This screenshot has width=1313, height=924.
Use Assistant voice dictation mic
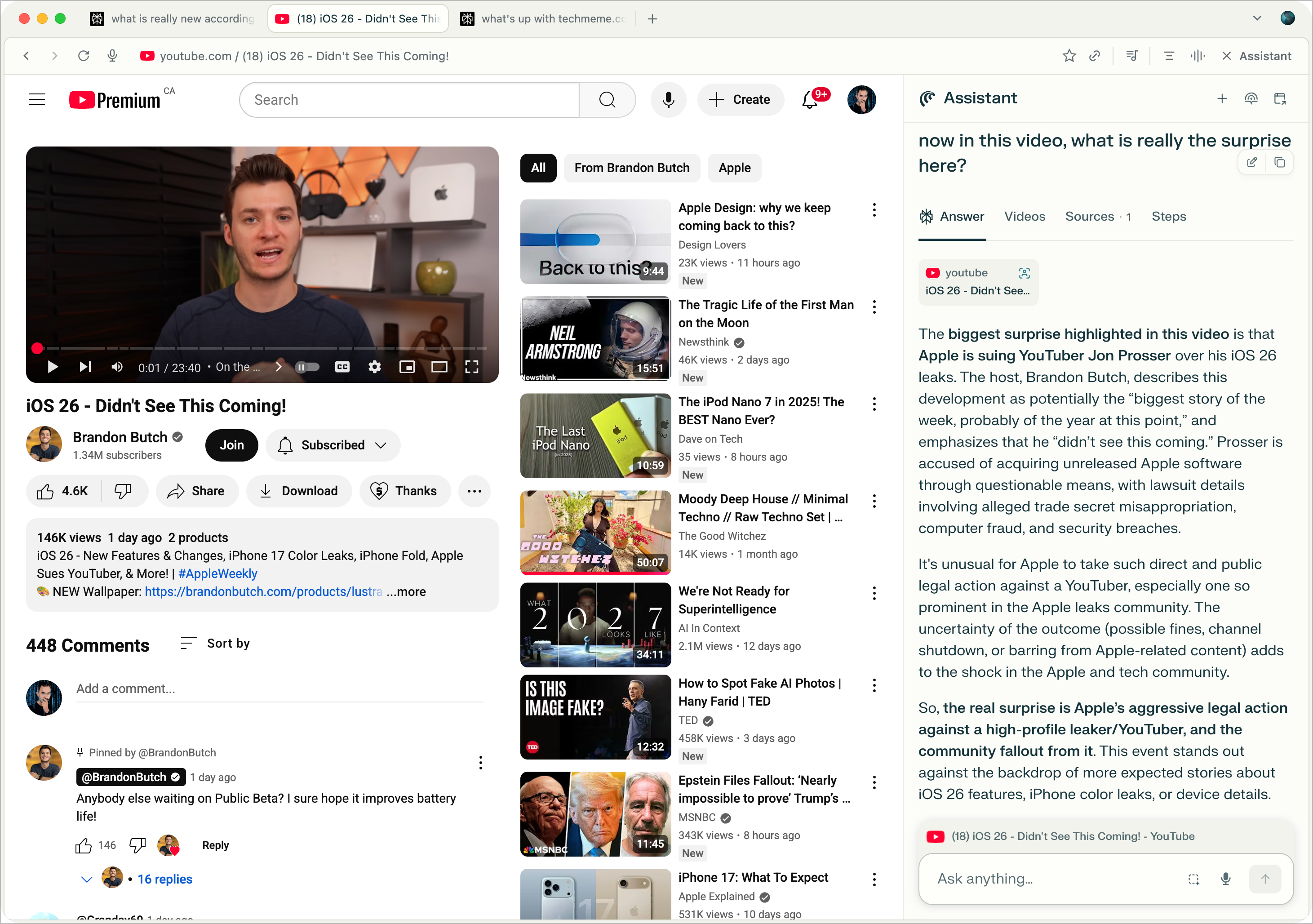coord(1225,879)
